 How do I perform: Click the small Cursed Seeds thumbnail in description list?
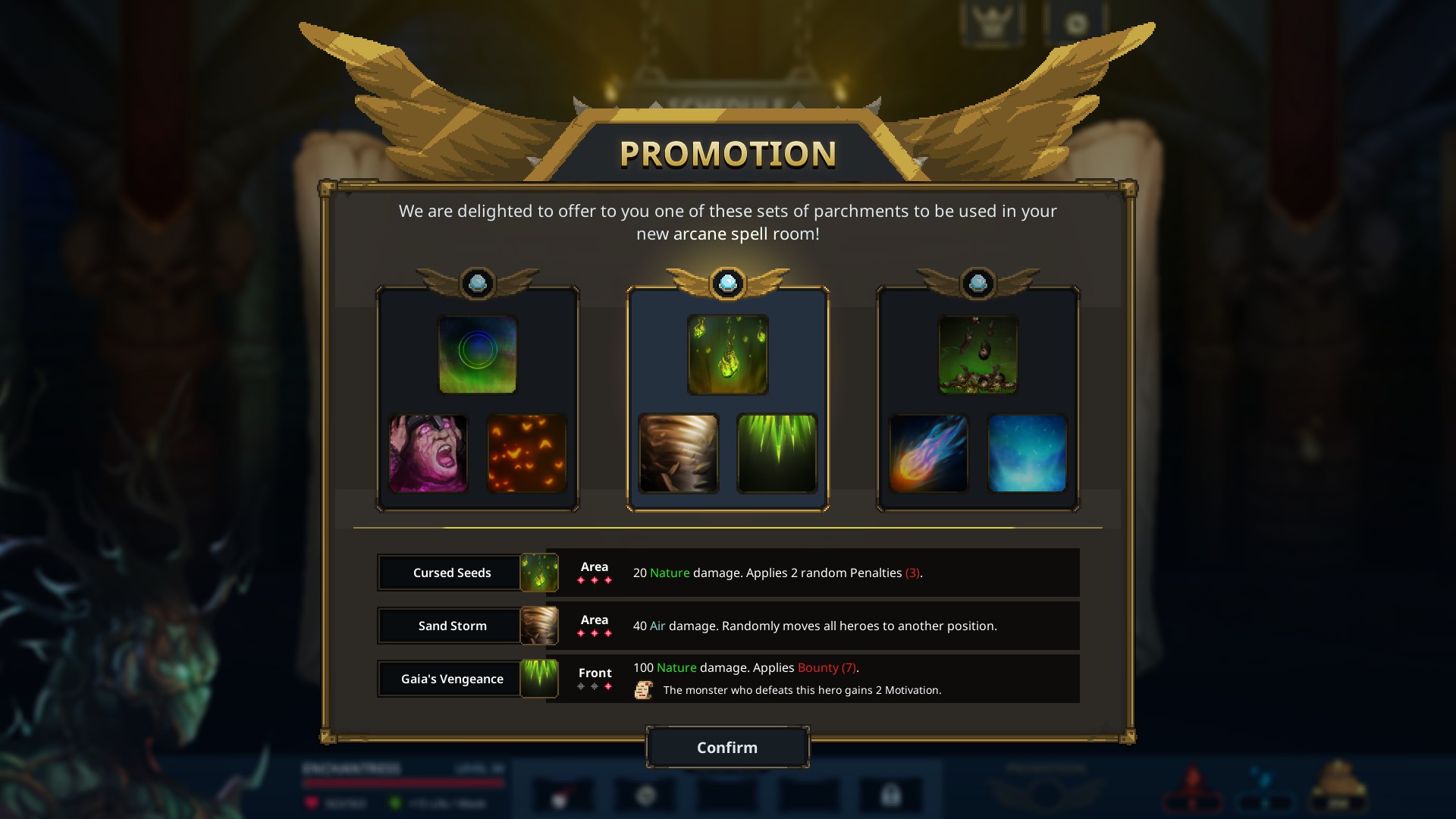[539, 573]
